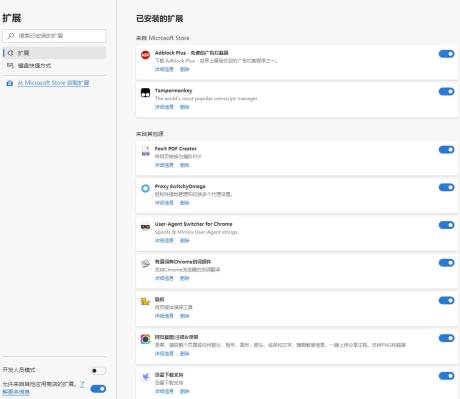The width and height of the screenshot is (460, 399).
Task: Toggle off the Chrome word-lookup extension
Action: [x=446, y=263]
